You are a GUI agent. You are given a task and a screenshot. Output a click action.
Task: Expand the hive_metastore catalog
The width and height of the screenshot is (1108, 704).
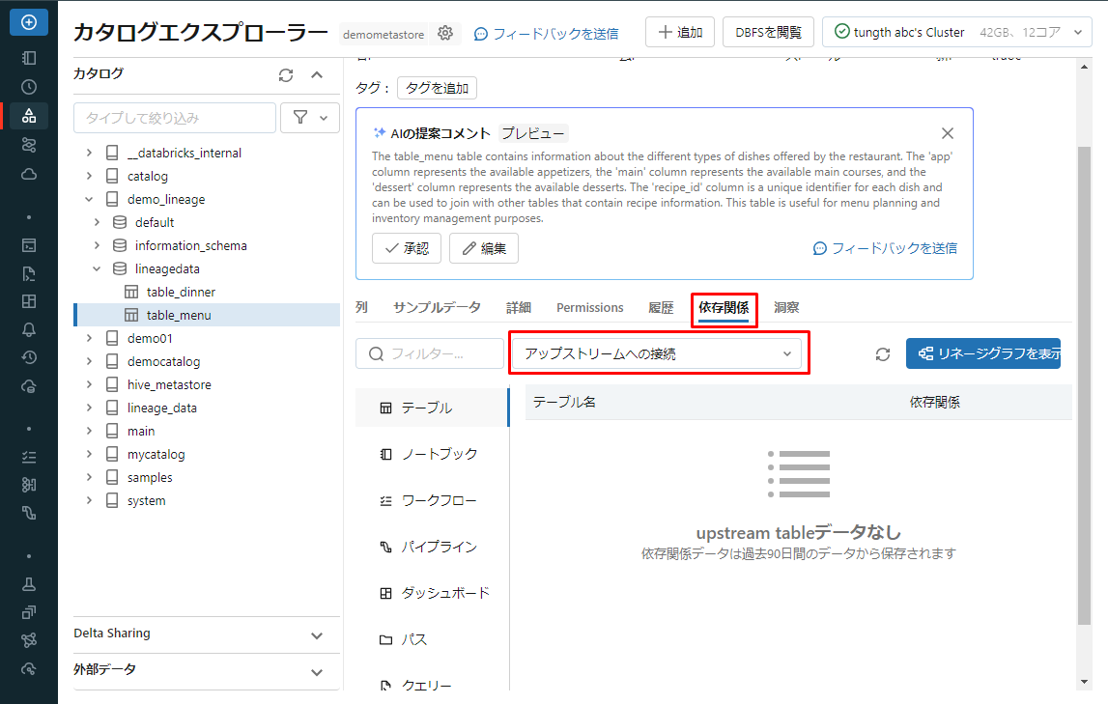(x=89, y=385)
